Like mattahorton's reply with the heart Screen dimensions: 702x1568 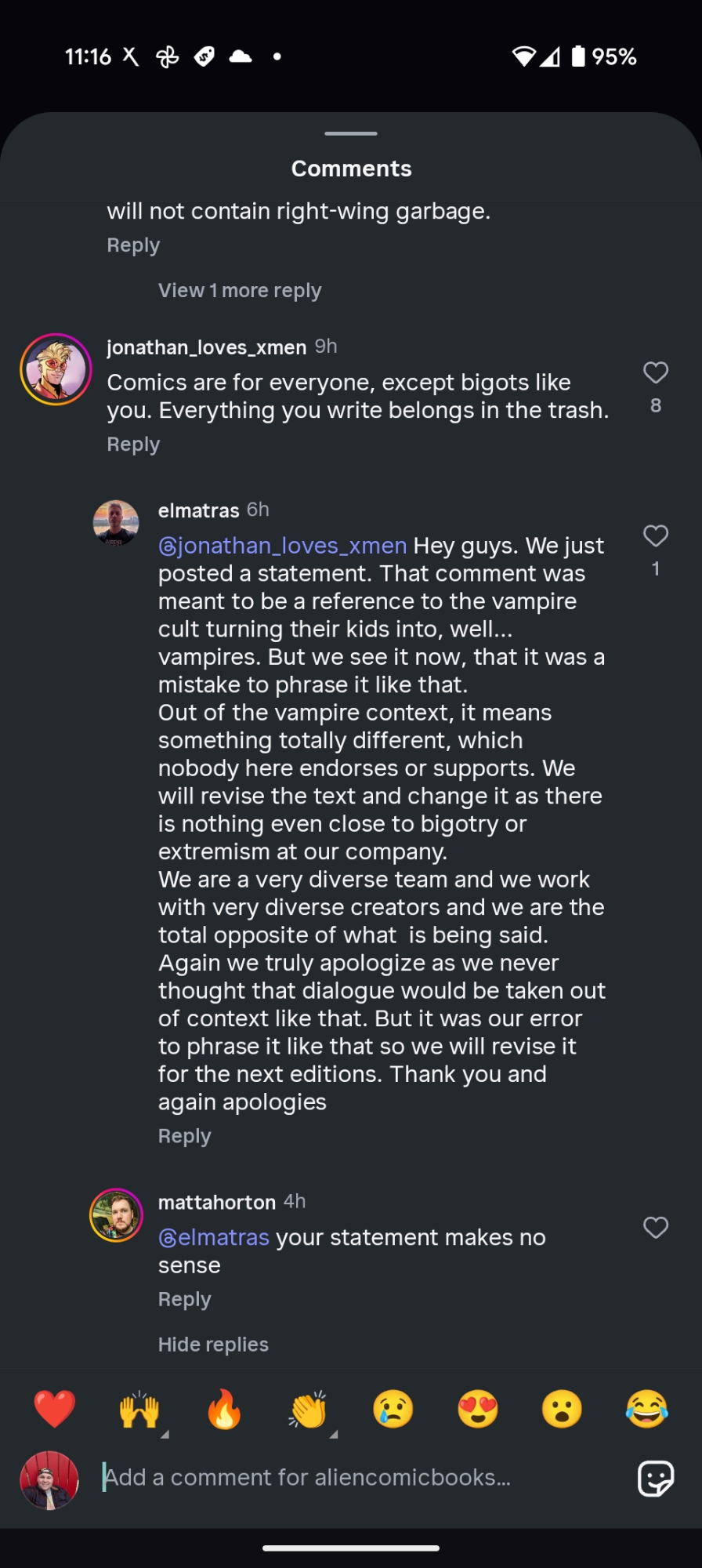pyautogui.click(x=656, y=1227)
